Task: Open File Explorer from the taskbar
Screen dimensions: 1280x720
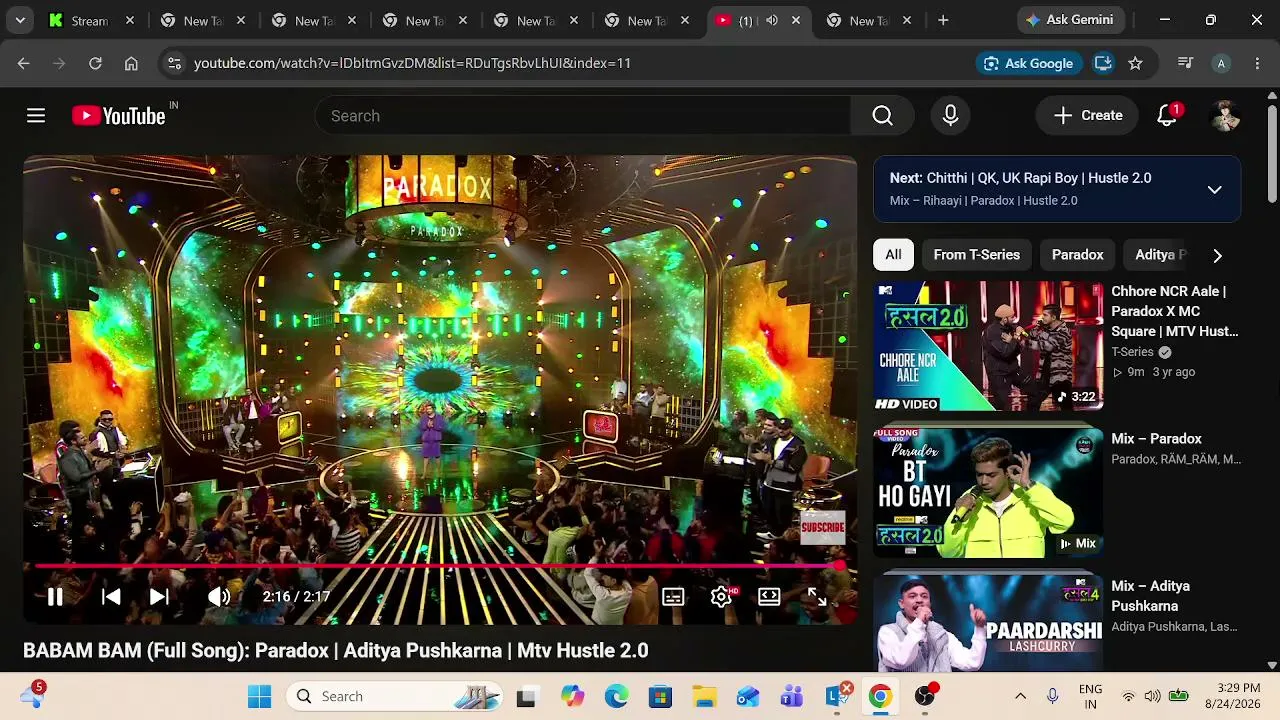Action: pyautogui.click(x=704, y=696)
